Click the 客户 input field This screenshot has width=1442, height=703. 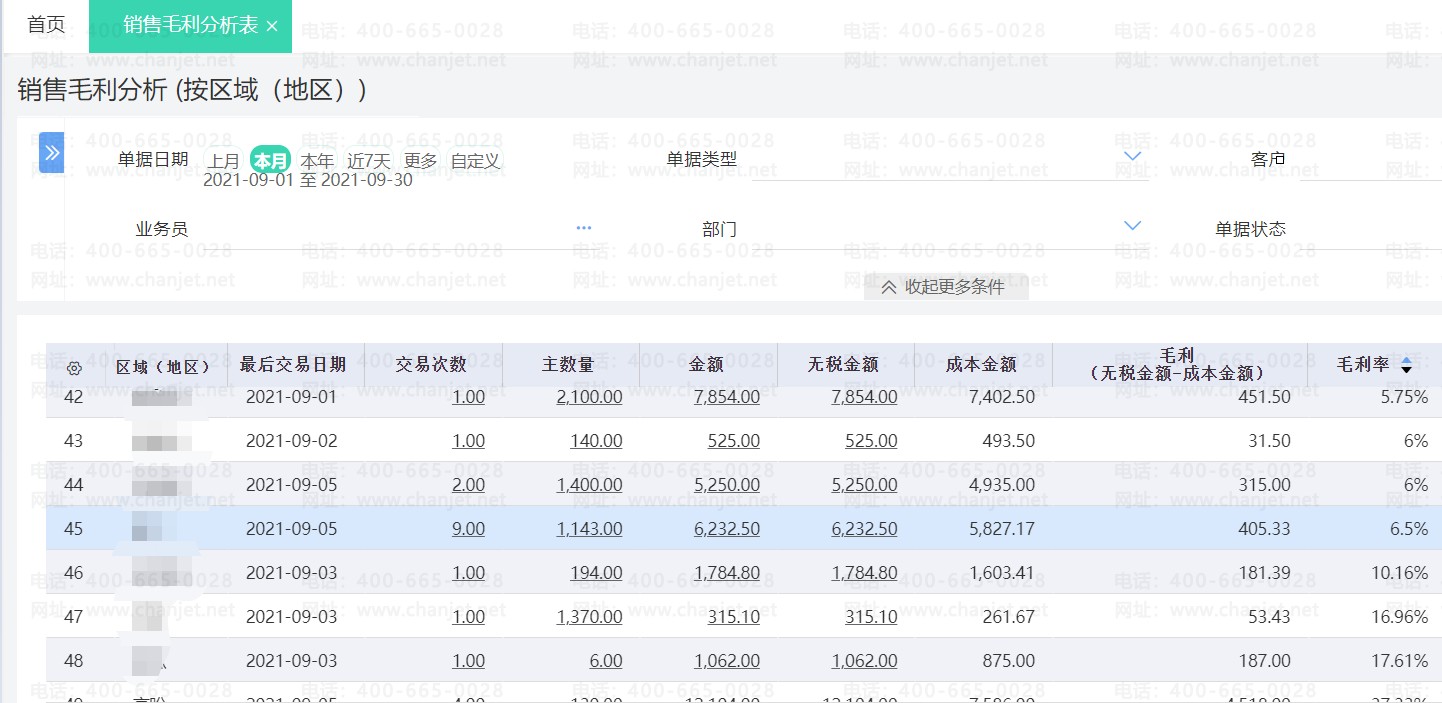(x=1370, y=160)
